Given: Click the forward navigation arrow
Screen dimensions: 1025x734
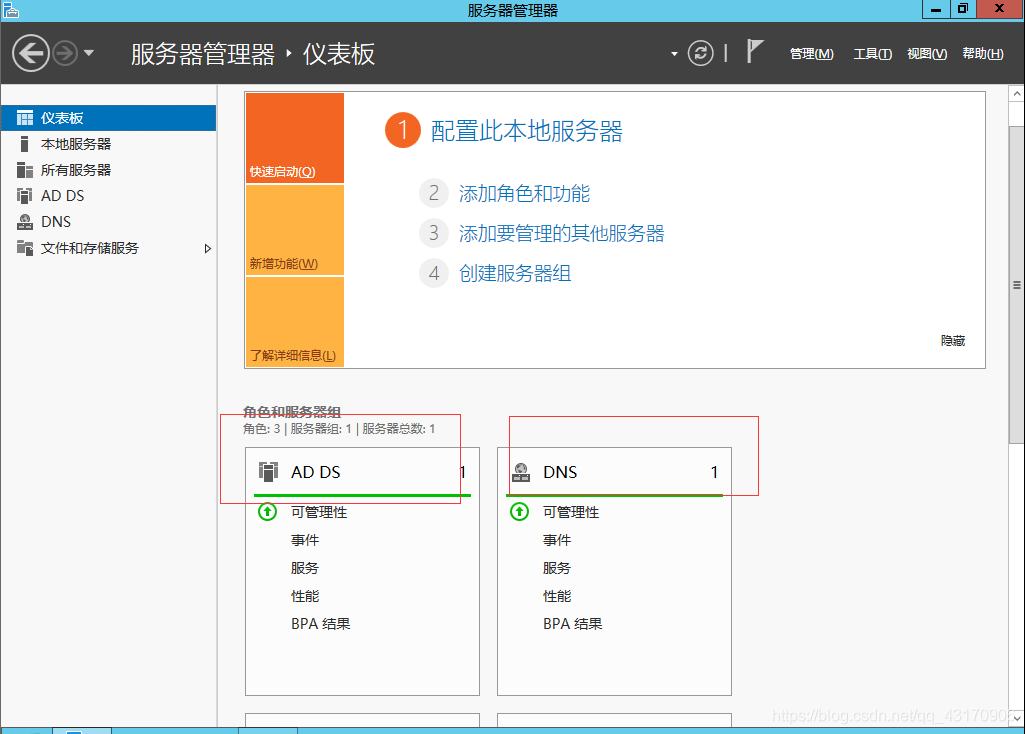Looking at the screenshot, I should tap(65, 53).
